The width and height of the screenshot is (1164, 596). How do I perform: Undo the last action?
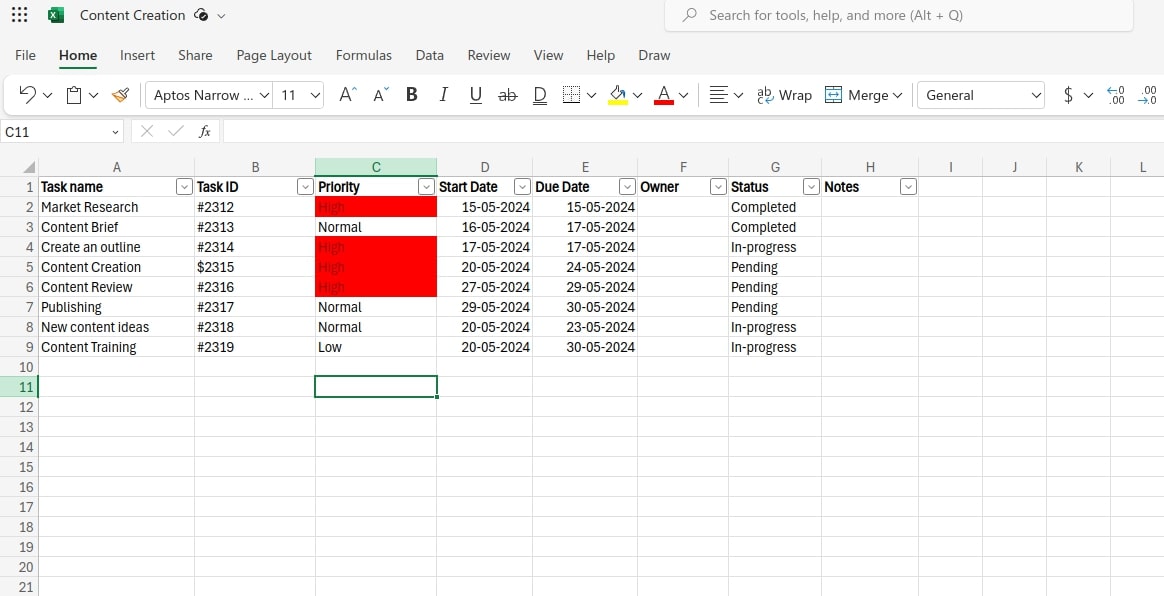tap(27, 95)
